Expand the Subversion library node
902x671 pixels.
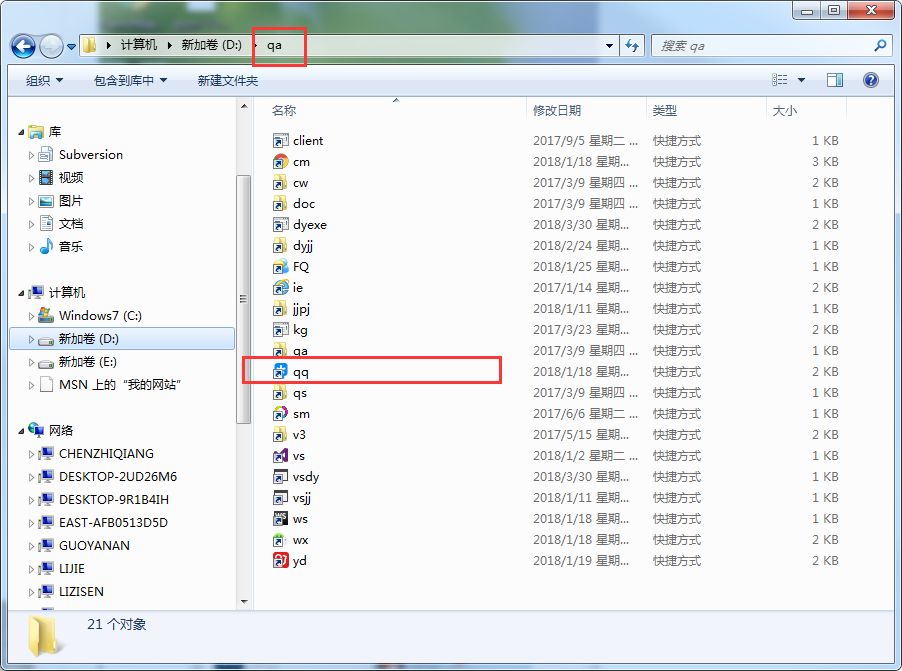coord(31,155)
